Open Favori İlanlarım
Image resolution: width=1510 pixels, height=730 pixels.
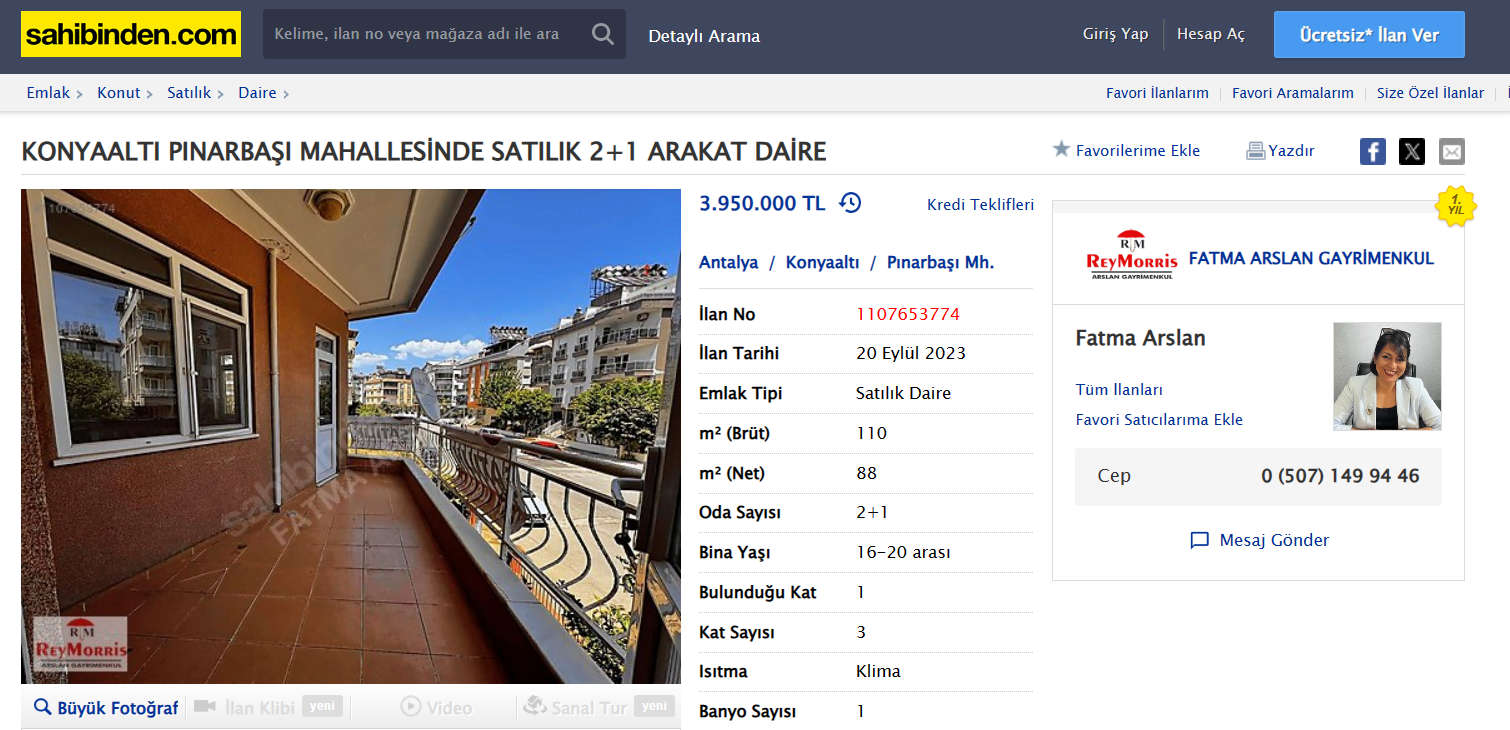[1157, 93]
